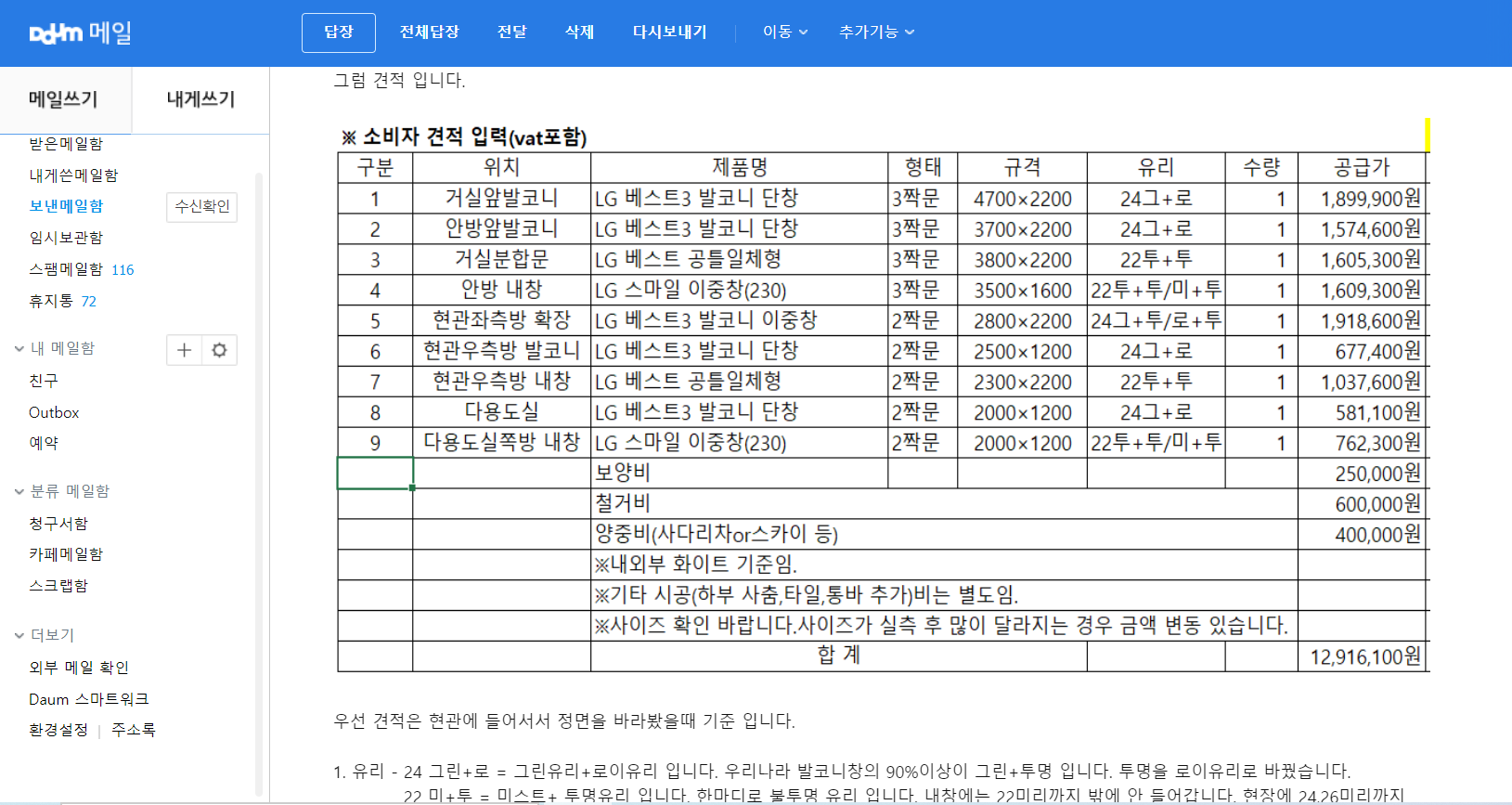1512x805 pixels.
Task: Click the 제품명 column header
Action: point(740,167)
